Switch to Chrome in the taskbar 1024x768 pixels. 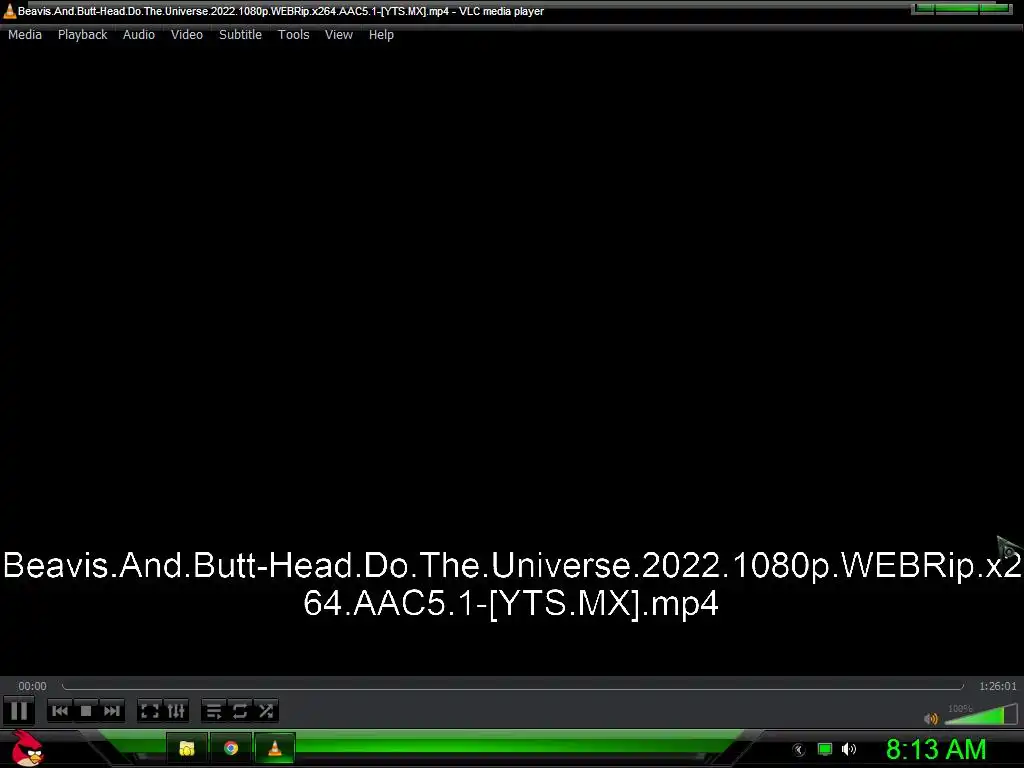point(231,748)
